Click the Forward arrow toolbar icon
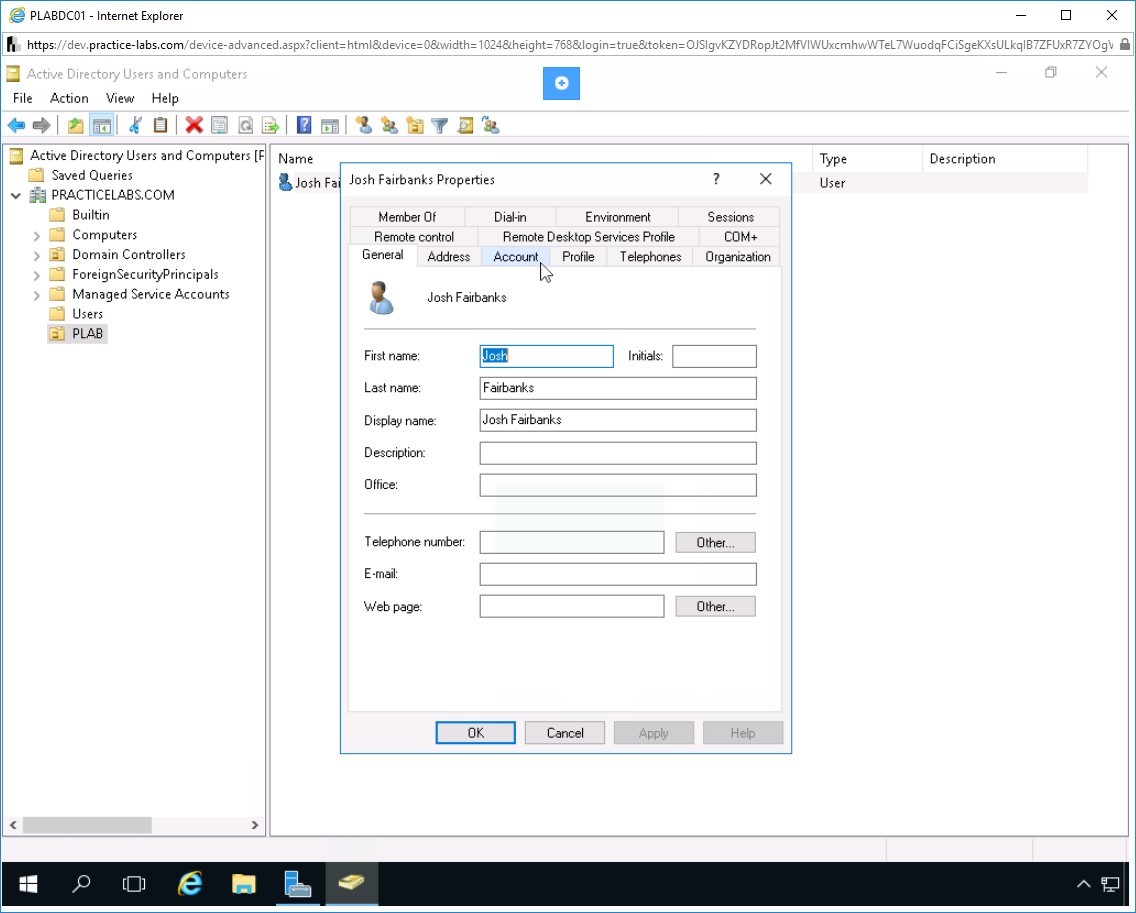Image resolution: width=1136 pixels, height=913 pixels. coord(41,125)
